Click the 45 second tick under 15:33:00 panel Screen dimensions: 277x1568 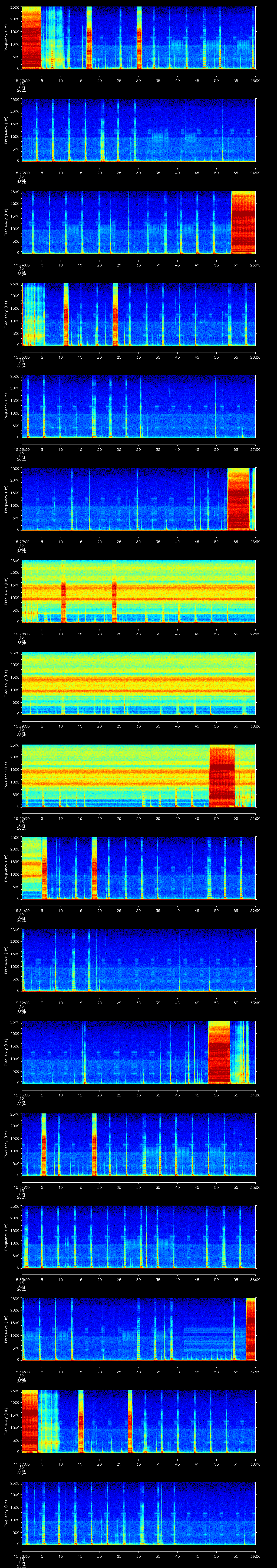[197, 1095]
